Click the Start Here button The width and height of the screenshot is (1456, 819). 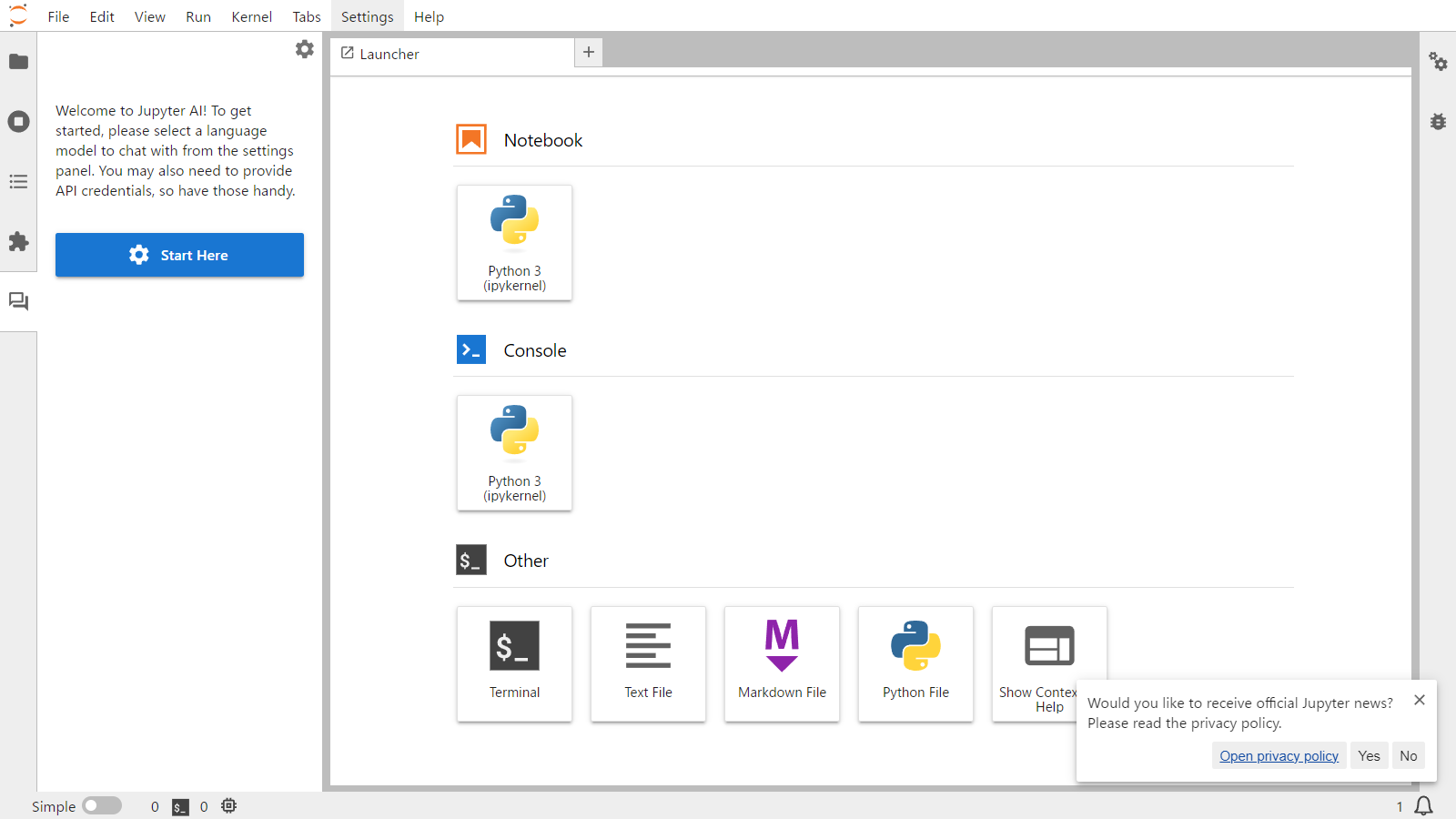point(179,255)
